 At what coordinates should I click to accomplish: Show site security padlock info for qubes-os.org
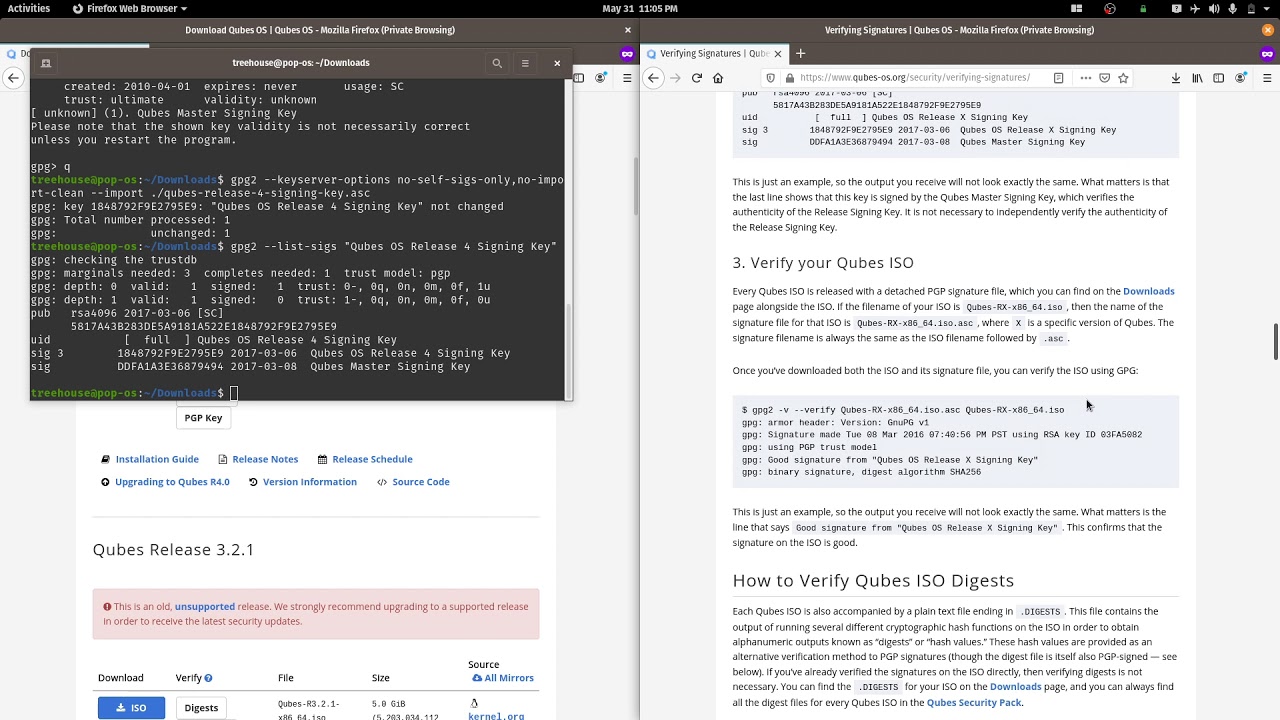click(789, 78)
